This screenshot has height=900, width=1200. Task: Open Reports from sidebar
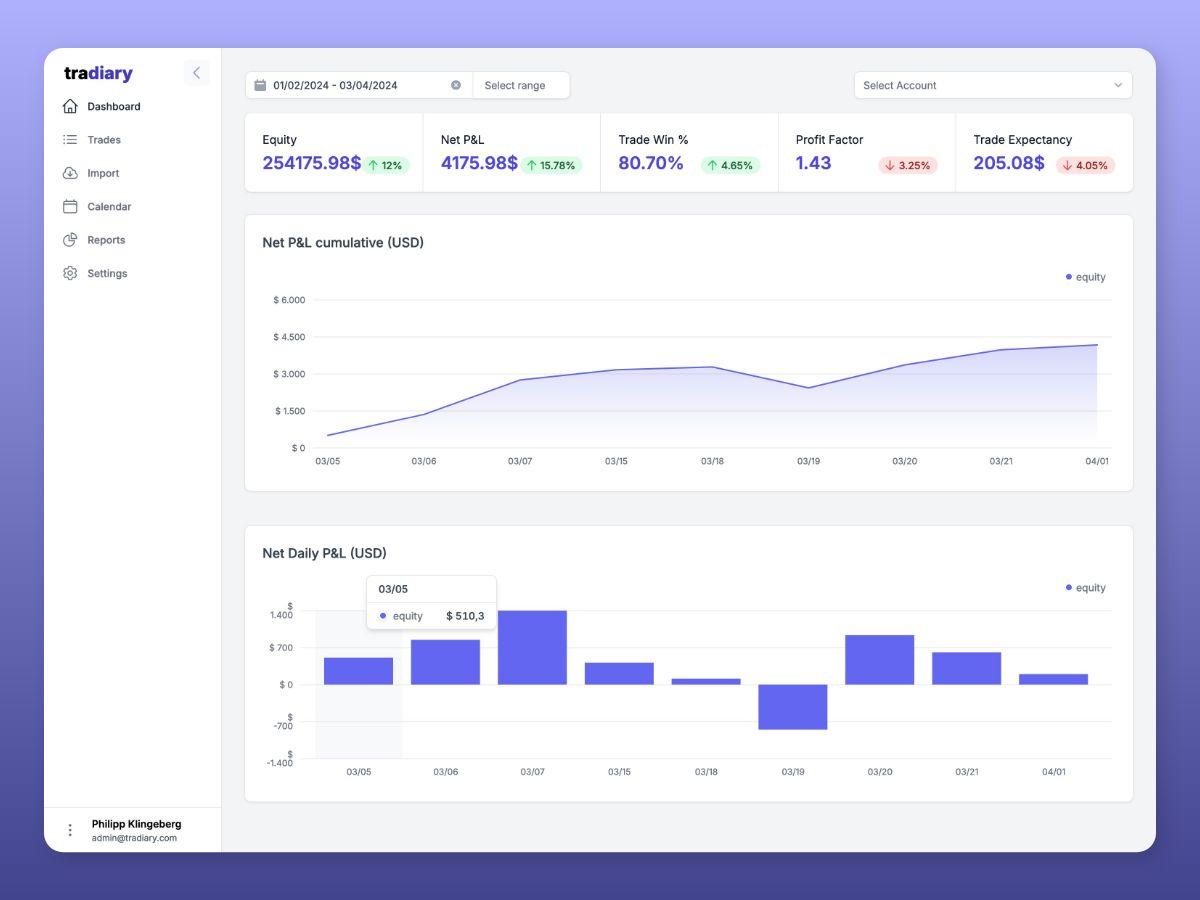(106, 240)
